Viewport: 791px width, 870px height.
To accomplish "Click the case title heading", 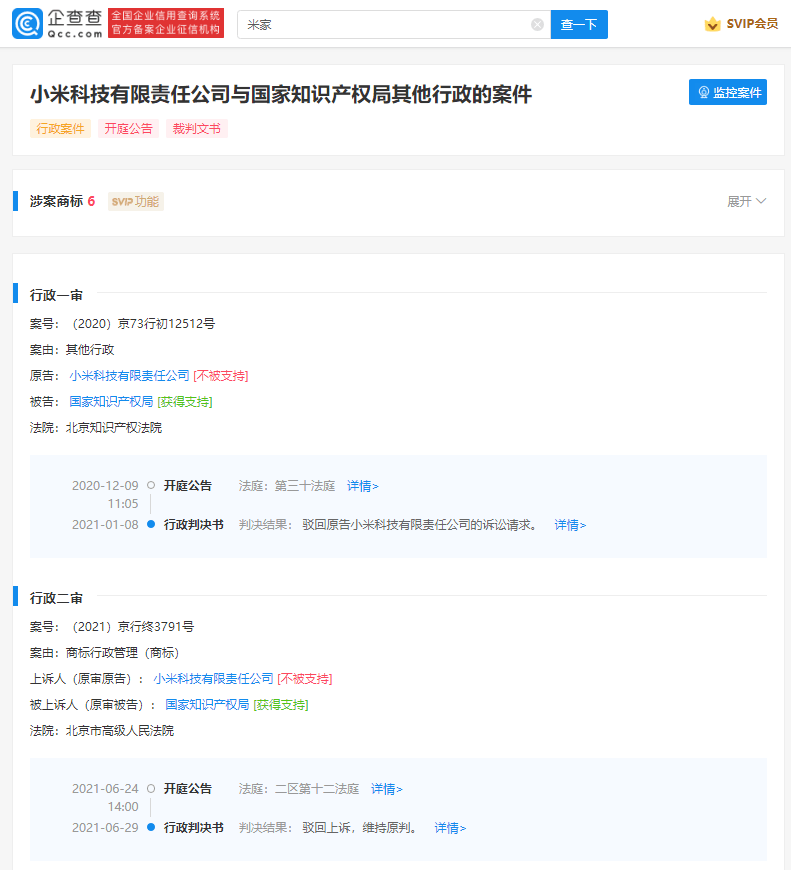I will pos(281,94).
